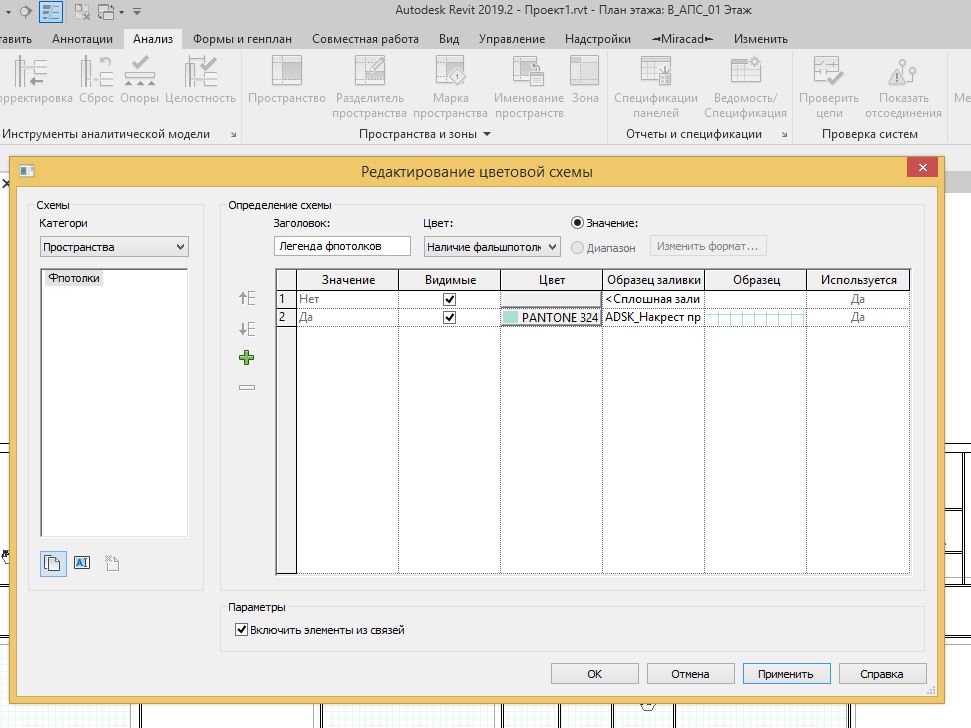Open the Пространства category dropdown

[x=114, y=247]
